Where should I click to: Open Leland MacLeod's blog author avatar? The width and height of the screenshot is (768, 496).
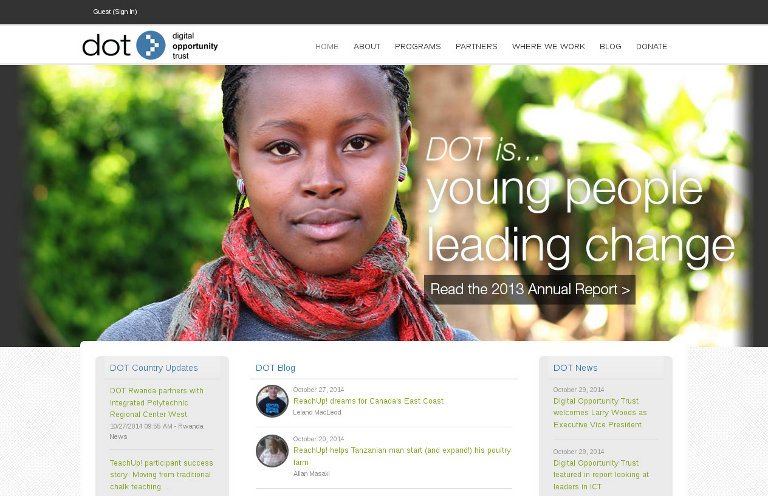click(272, 401)
